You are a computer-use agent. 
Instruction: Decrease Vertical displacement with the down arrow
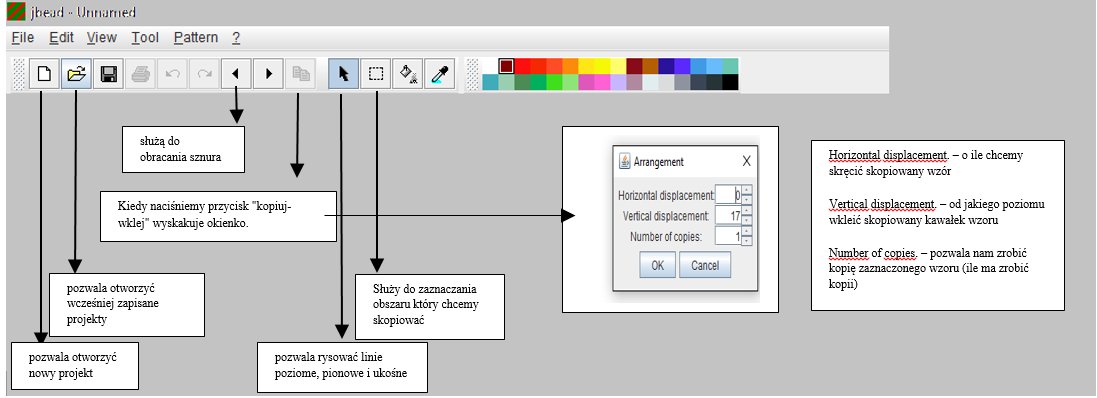pyautogui.click(x=746, y=220)
